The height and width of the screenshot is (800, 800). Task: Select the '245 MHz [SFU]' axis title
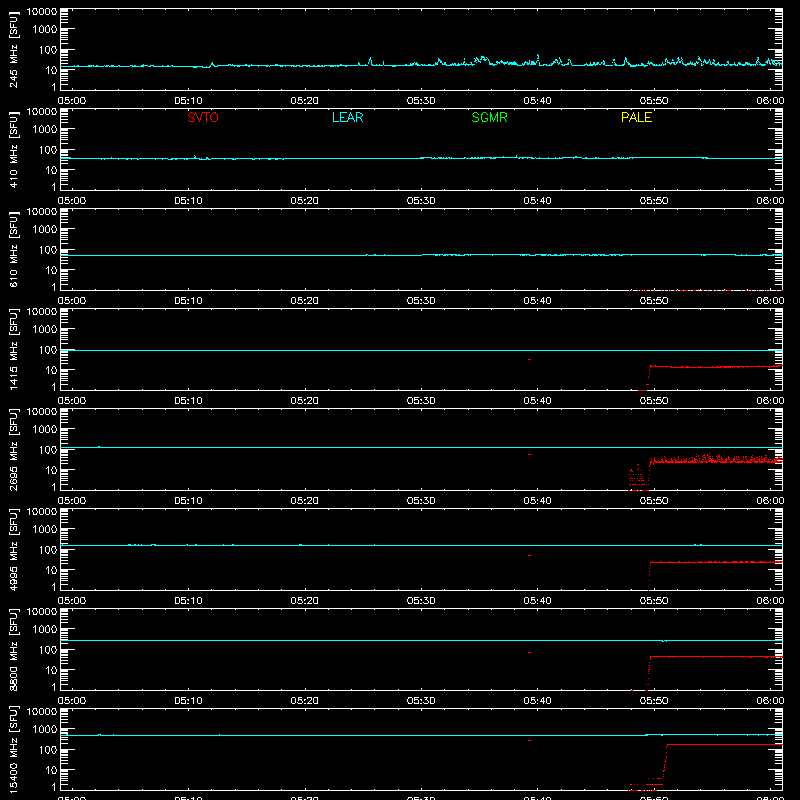[x=14, y=49]
